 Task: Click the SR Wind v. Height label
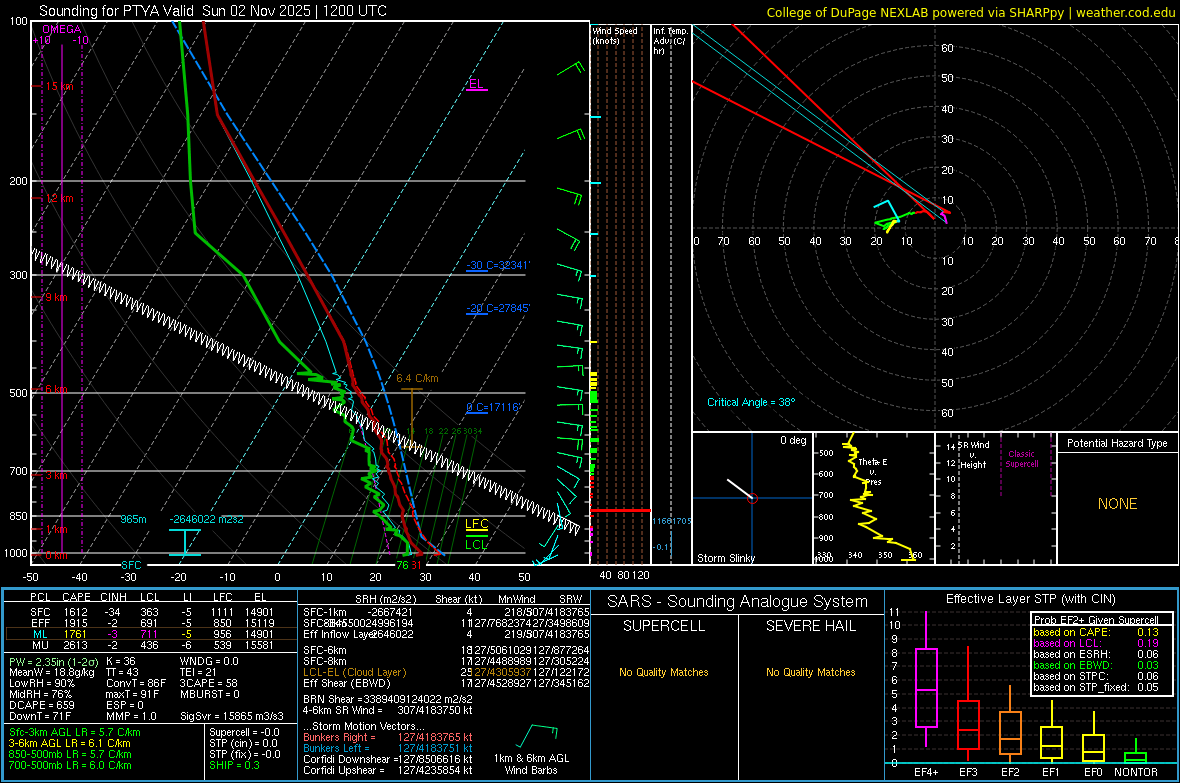click(x=973, y=455)
